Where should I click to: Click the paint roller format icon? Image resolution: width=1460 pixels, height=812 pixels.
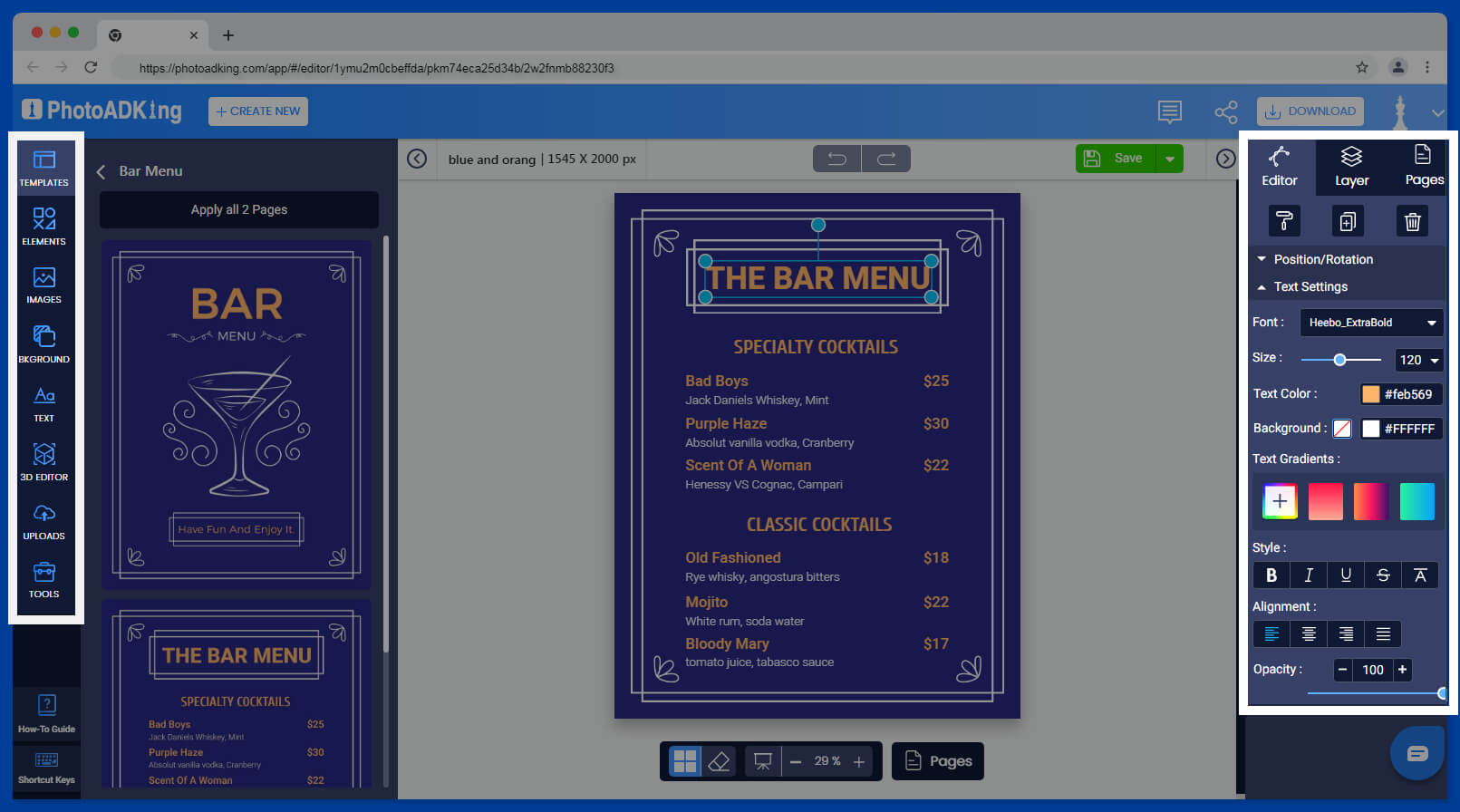(1284, 221)
